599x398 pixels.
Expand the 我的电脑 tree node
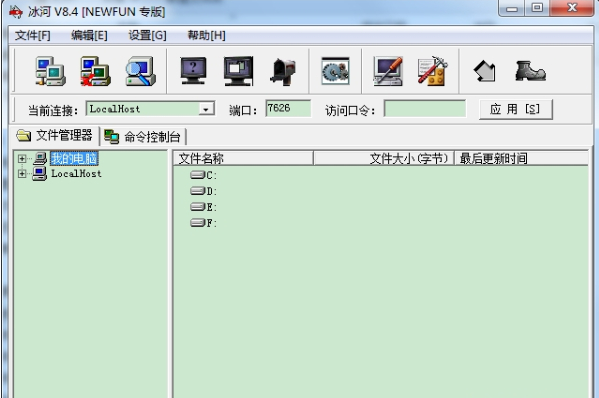pos(22,159)
